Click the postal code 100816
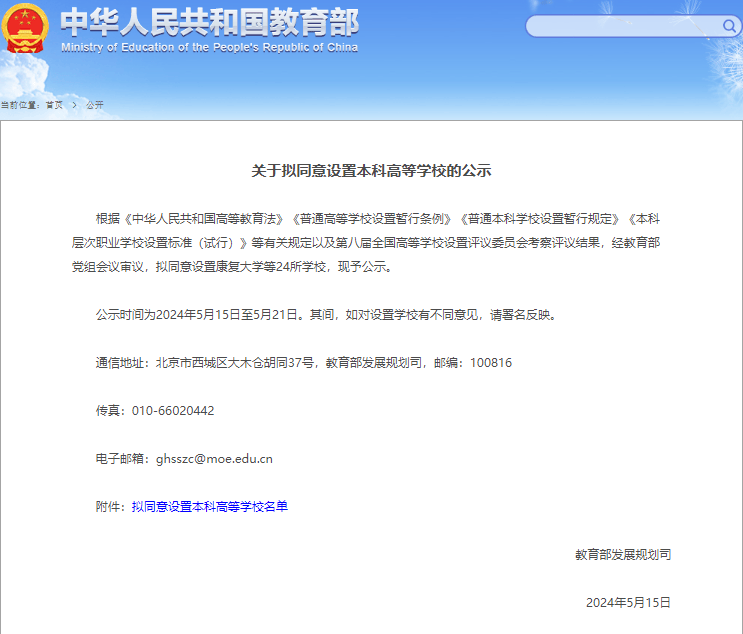The width and height of the screenshot is (743, 634). 491,362
